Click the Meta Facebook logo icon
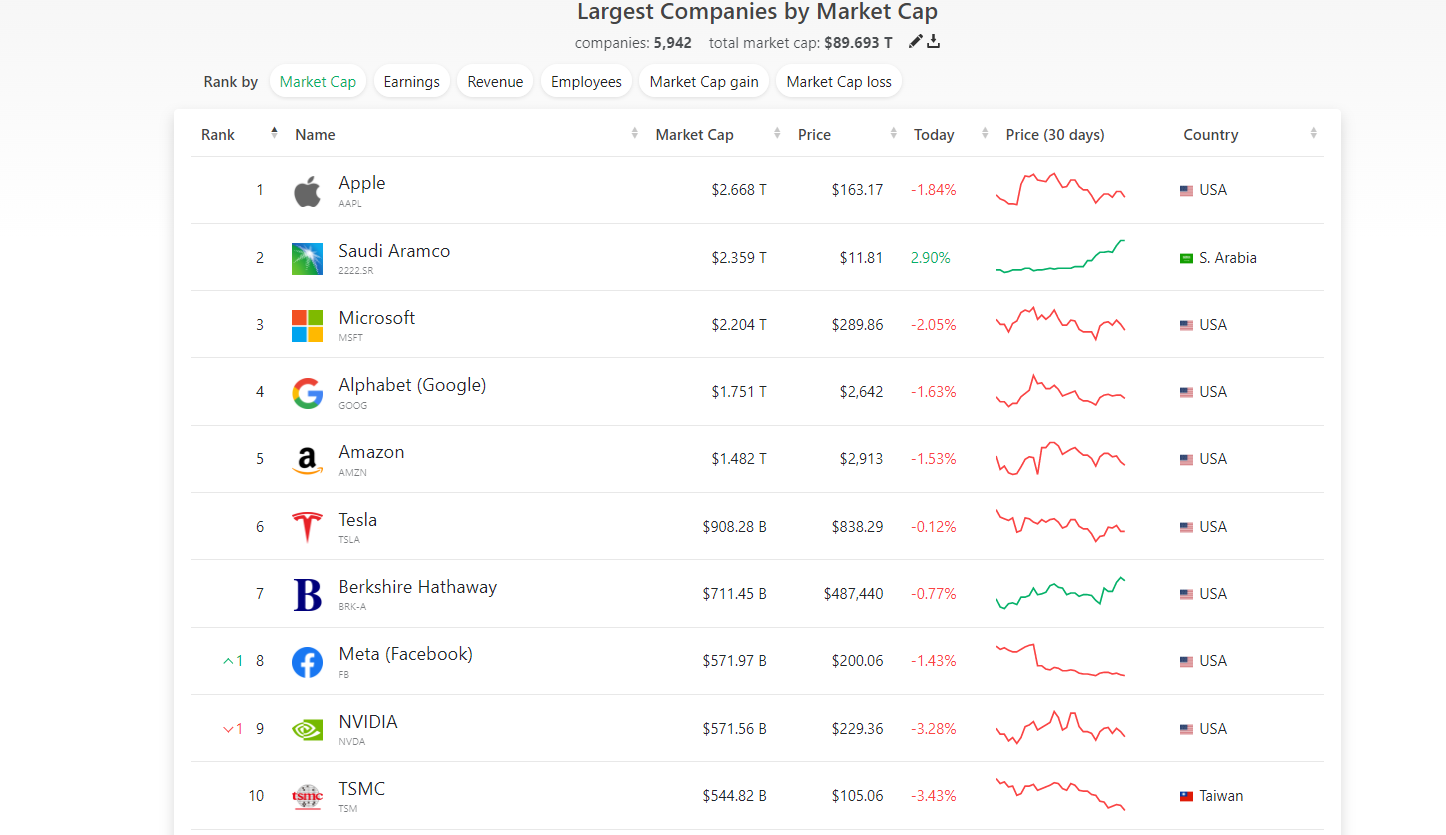Image resolution: width=1446 pixels, height=835 pixels. click(307, 662)
